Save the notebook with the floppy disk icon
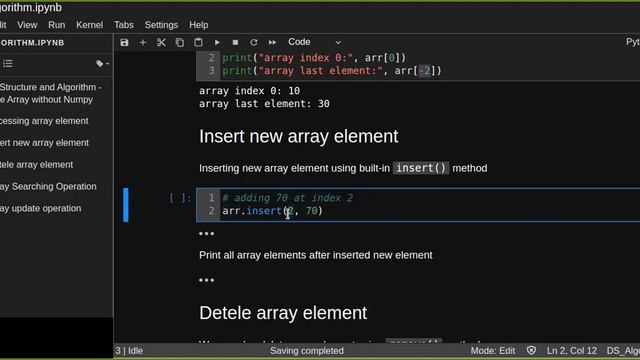The height and width of the screenshot is (360, 640). (124, 42)
